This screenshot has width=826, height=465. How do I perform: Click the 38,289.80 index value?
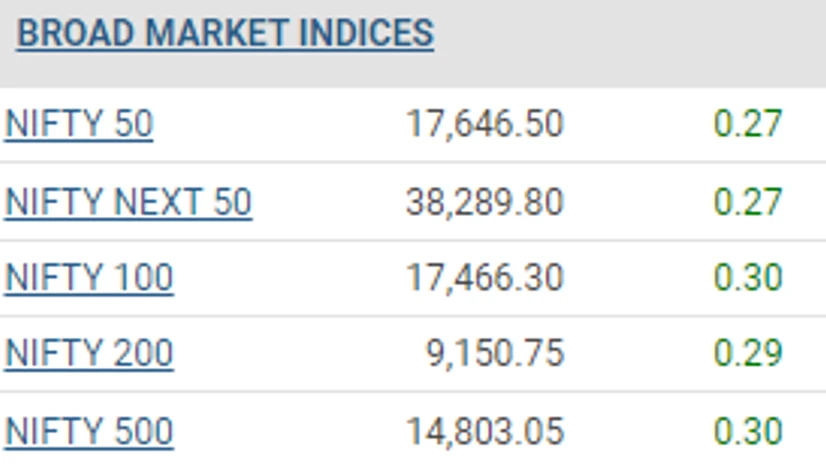click(484, 202)
